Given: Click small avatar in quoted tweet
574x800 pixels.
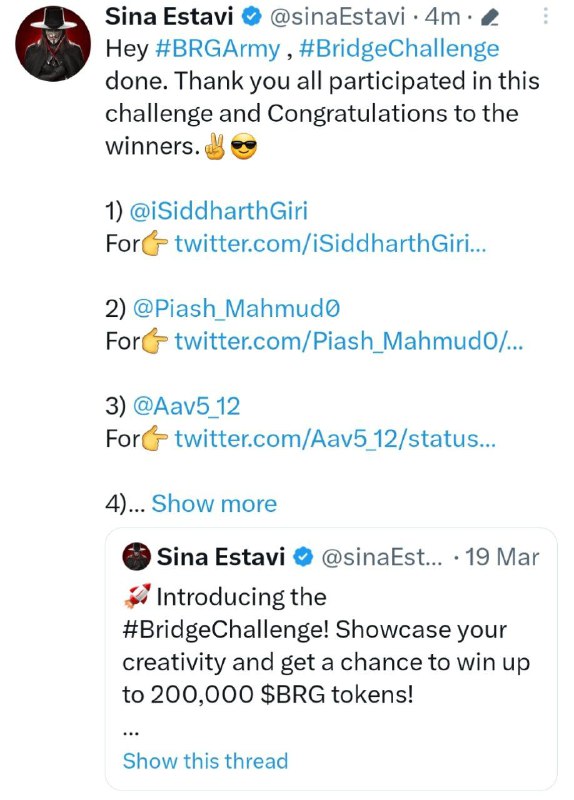Looking at the screenshot, I should pyautogui.click(x=137, y=556).
